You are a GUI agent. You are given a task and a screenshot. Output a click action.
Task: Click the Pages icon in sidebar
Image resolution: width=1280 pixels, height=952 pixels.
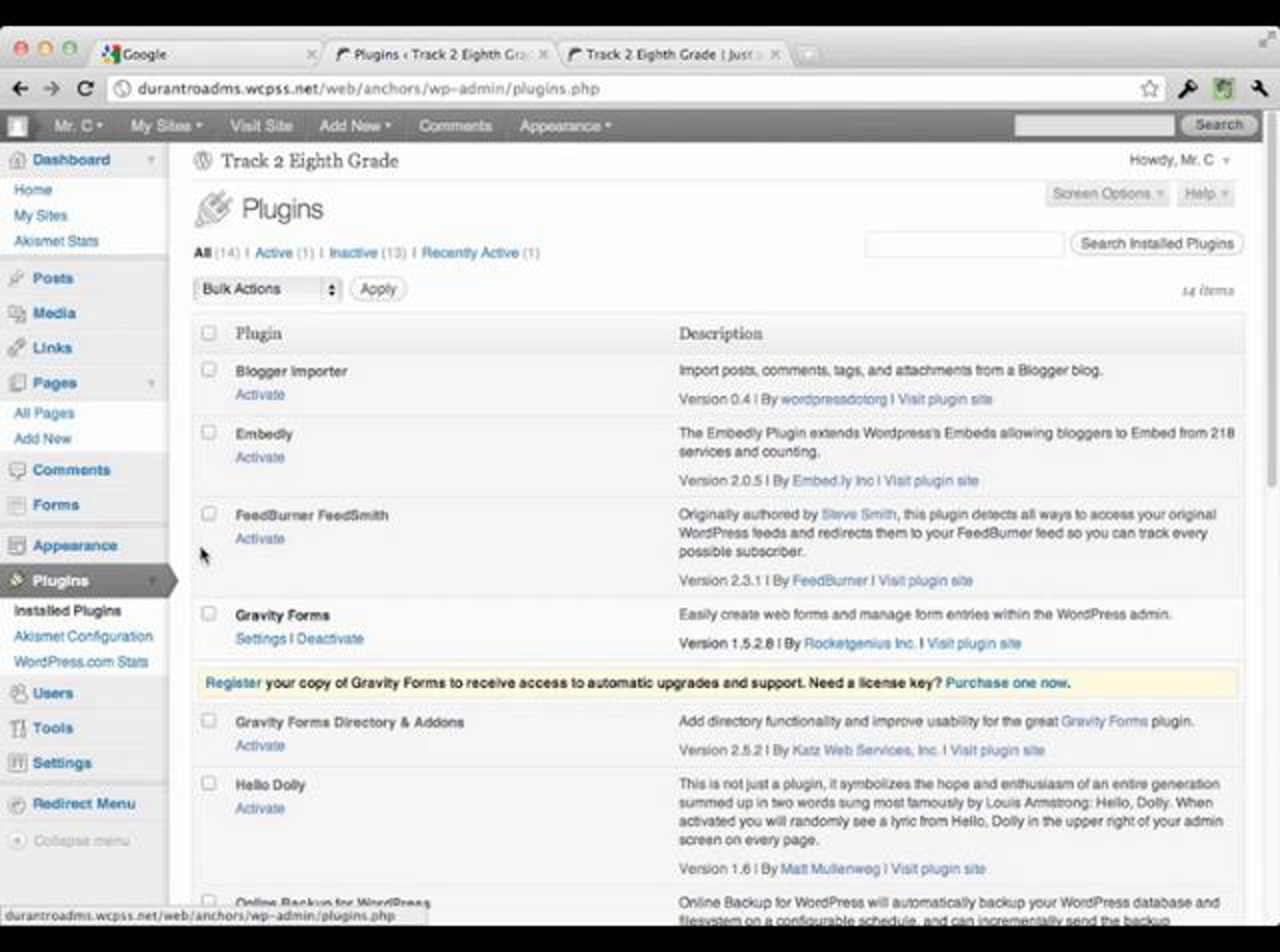17,382
